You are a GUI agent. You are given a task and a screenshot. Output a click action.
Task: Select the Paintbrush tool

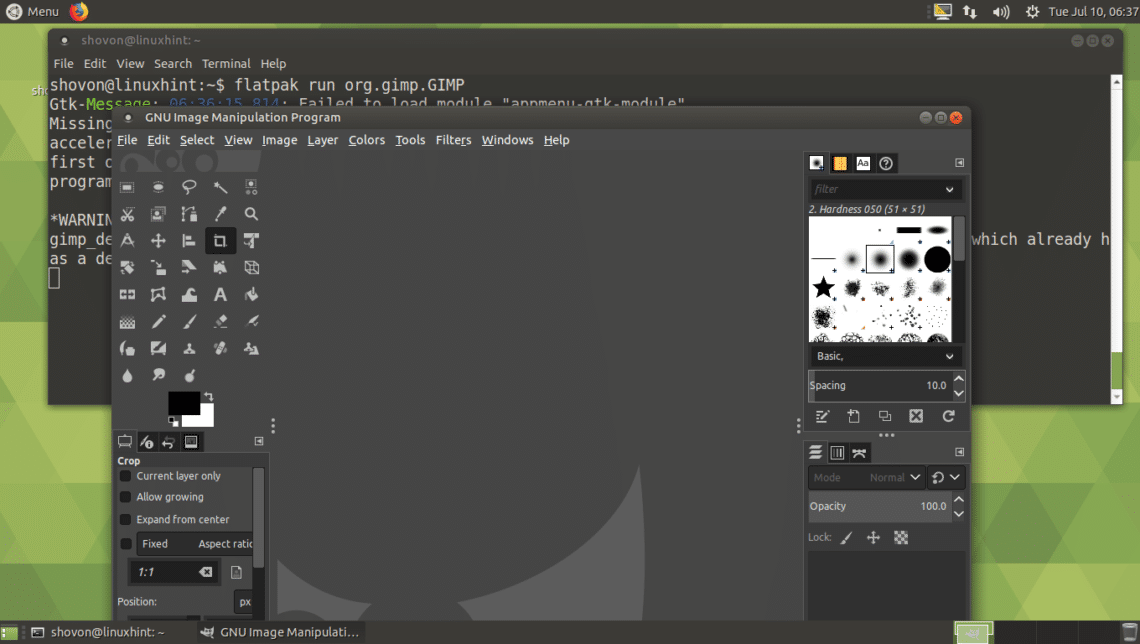point(189,321)
